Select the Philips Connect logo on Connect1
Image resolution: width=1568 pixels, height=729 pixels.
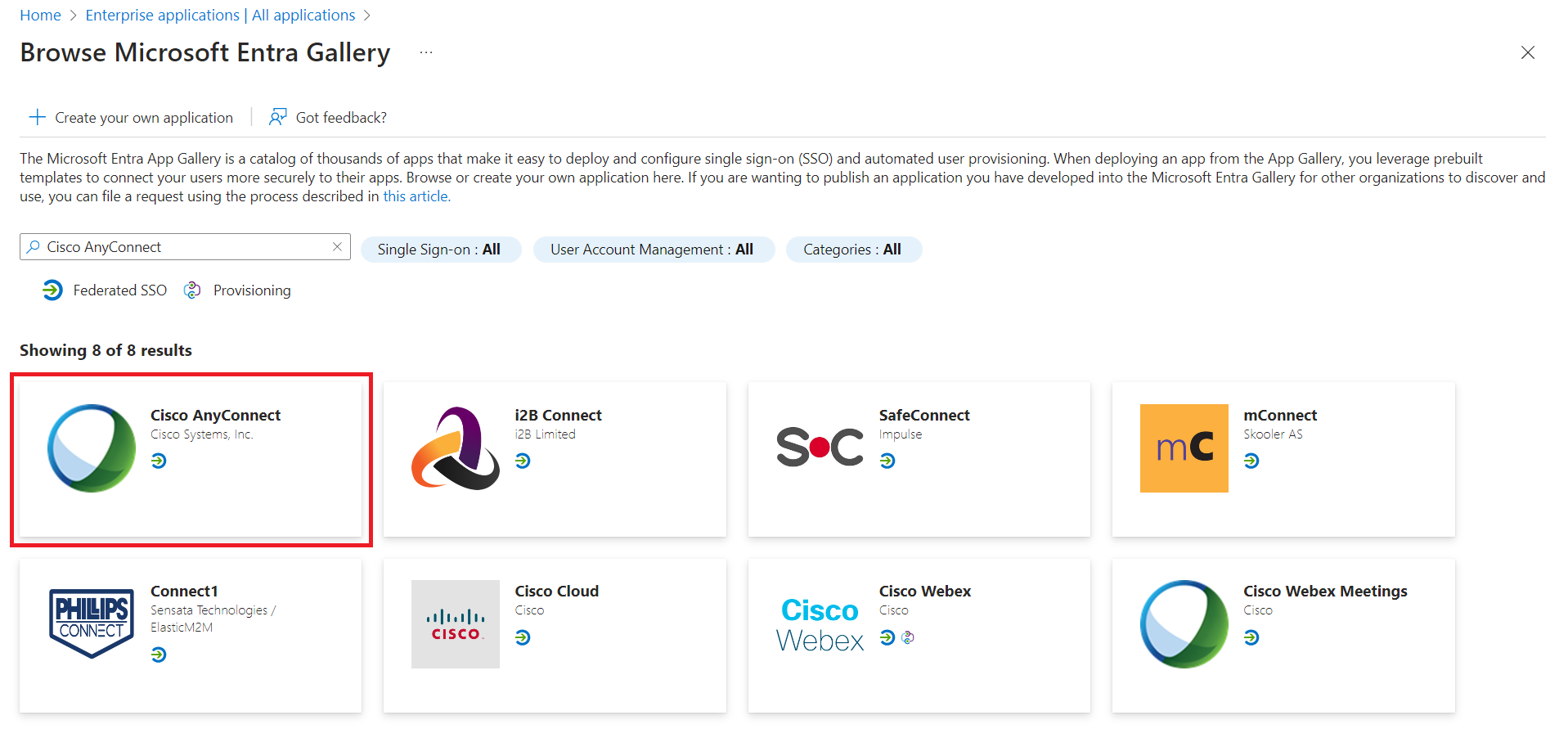(x=92, y=623)
